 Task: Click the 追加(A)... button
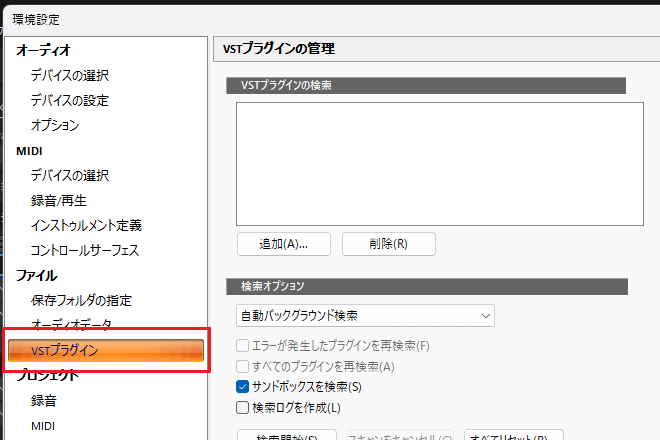[283, 243]
